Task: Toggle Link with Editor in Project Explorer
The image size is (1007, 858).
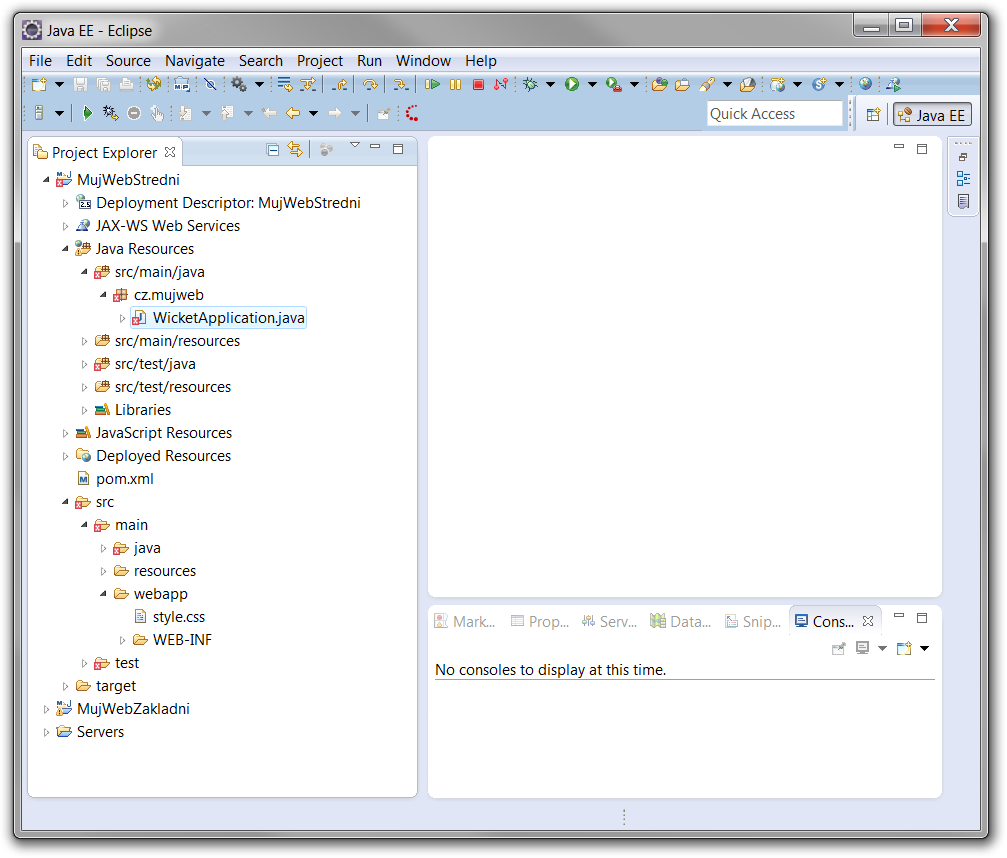Action: coord(295,150)
